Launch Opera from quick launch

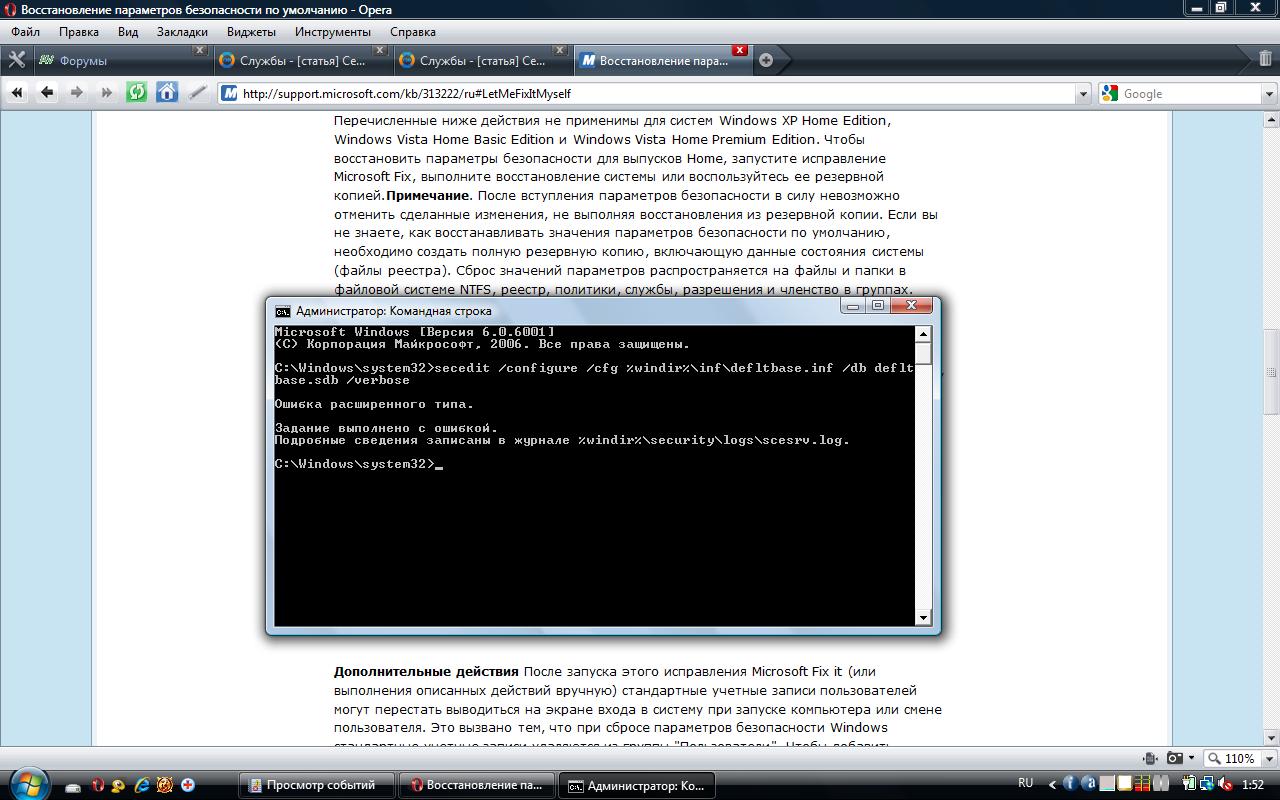coord(98,785)
